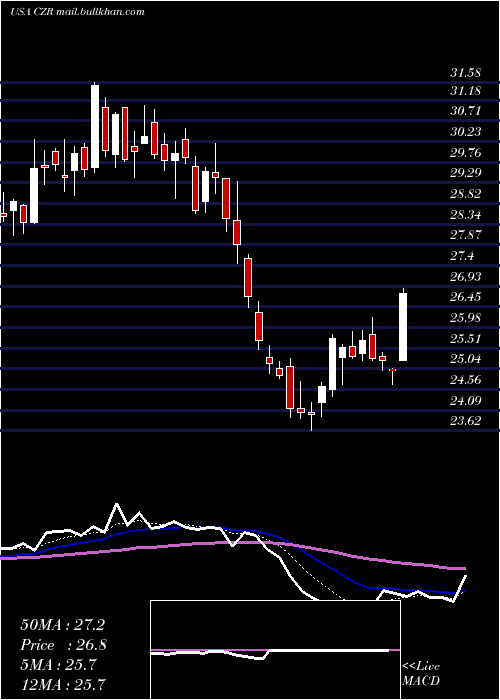Click the Price : 26.8 readout
The width and height of the screenshot is (500, 700).
pyautogui.click(x=63, y=645)
